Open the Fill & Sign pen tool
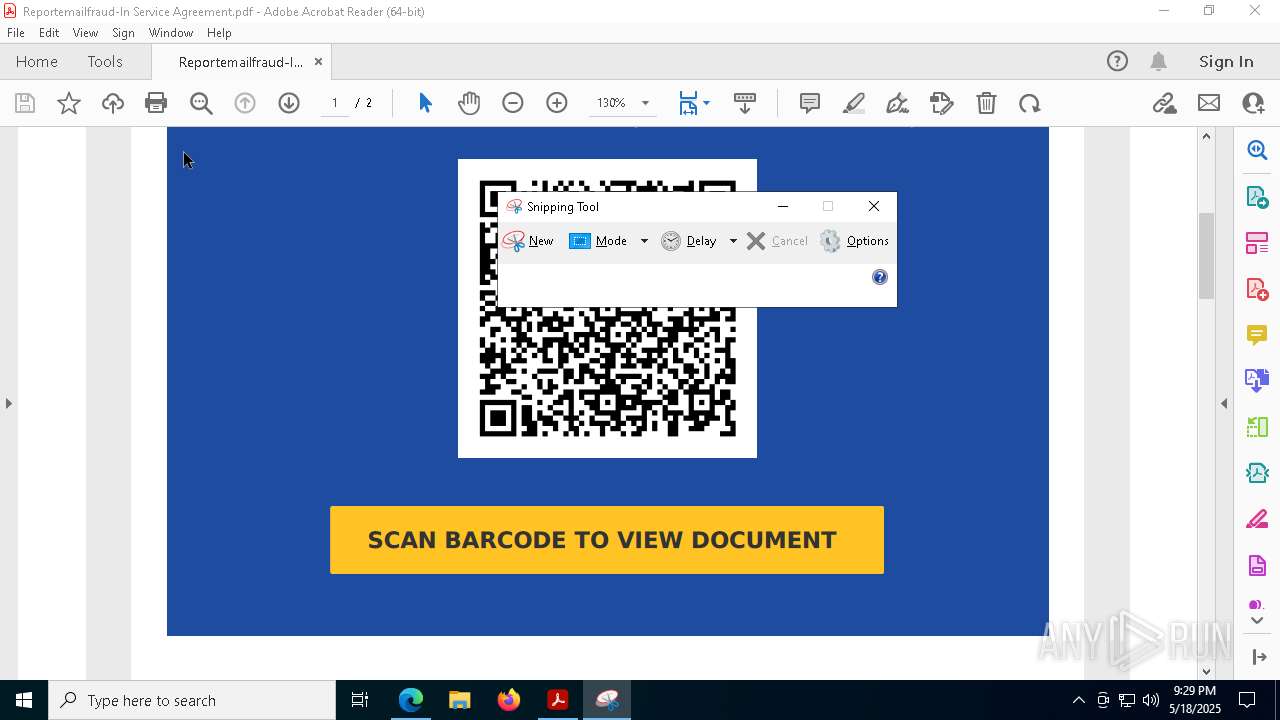Image resolution: width=1280 pixels, height=720 pixels. [898, 103]
